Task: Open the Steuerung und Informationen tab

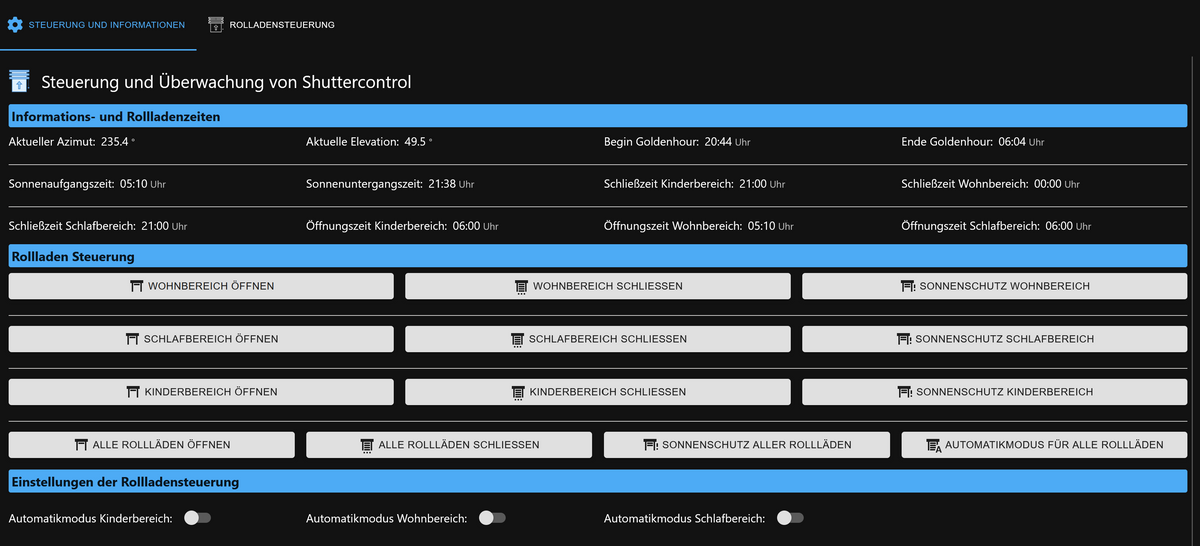Action: (98, 24)
